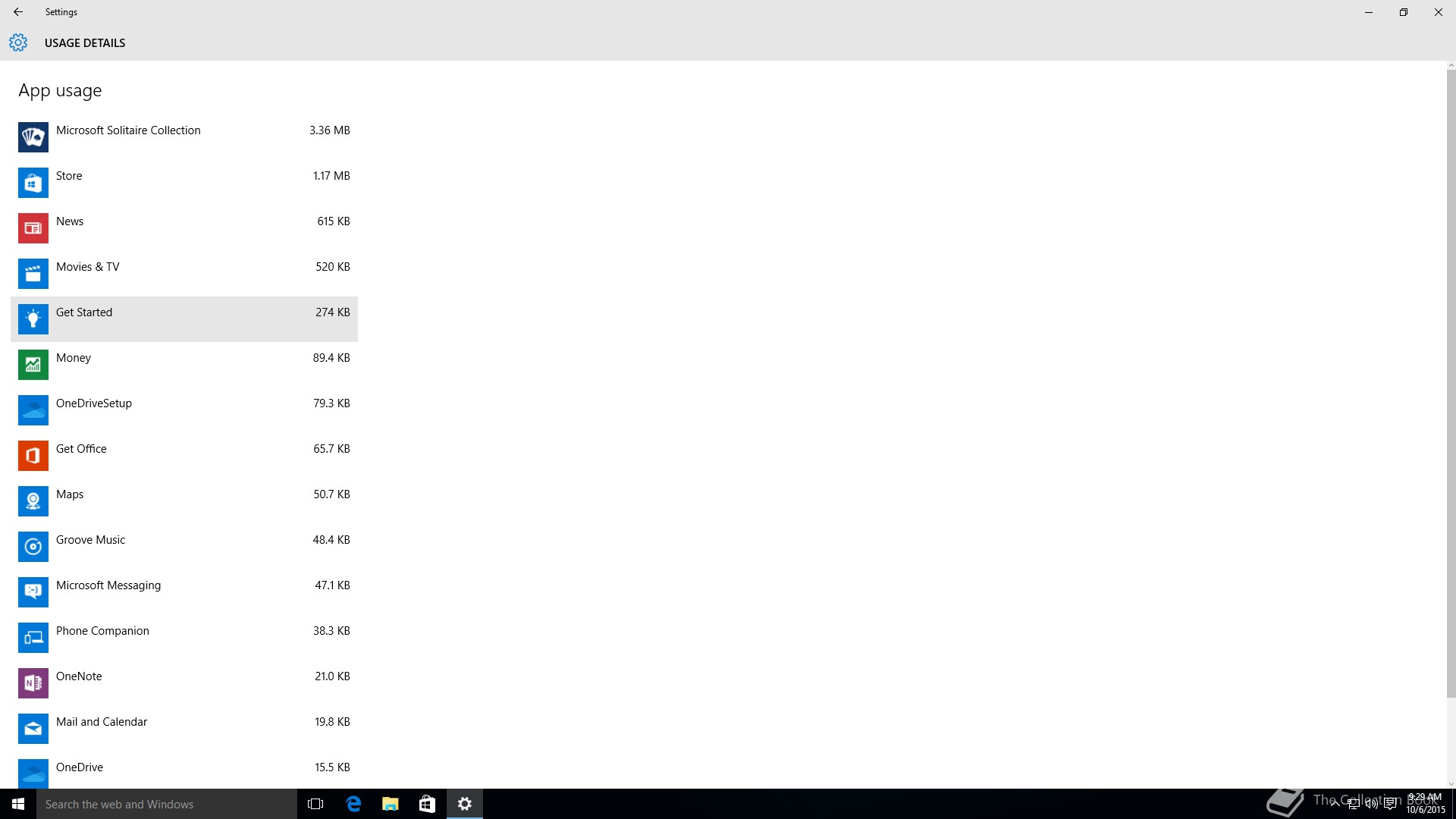Click the 3.36 MB usage value
This screenshot has height=819, width=1456.
[330, 130]
